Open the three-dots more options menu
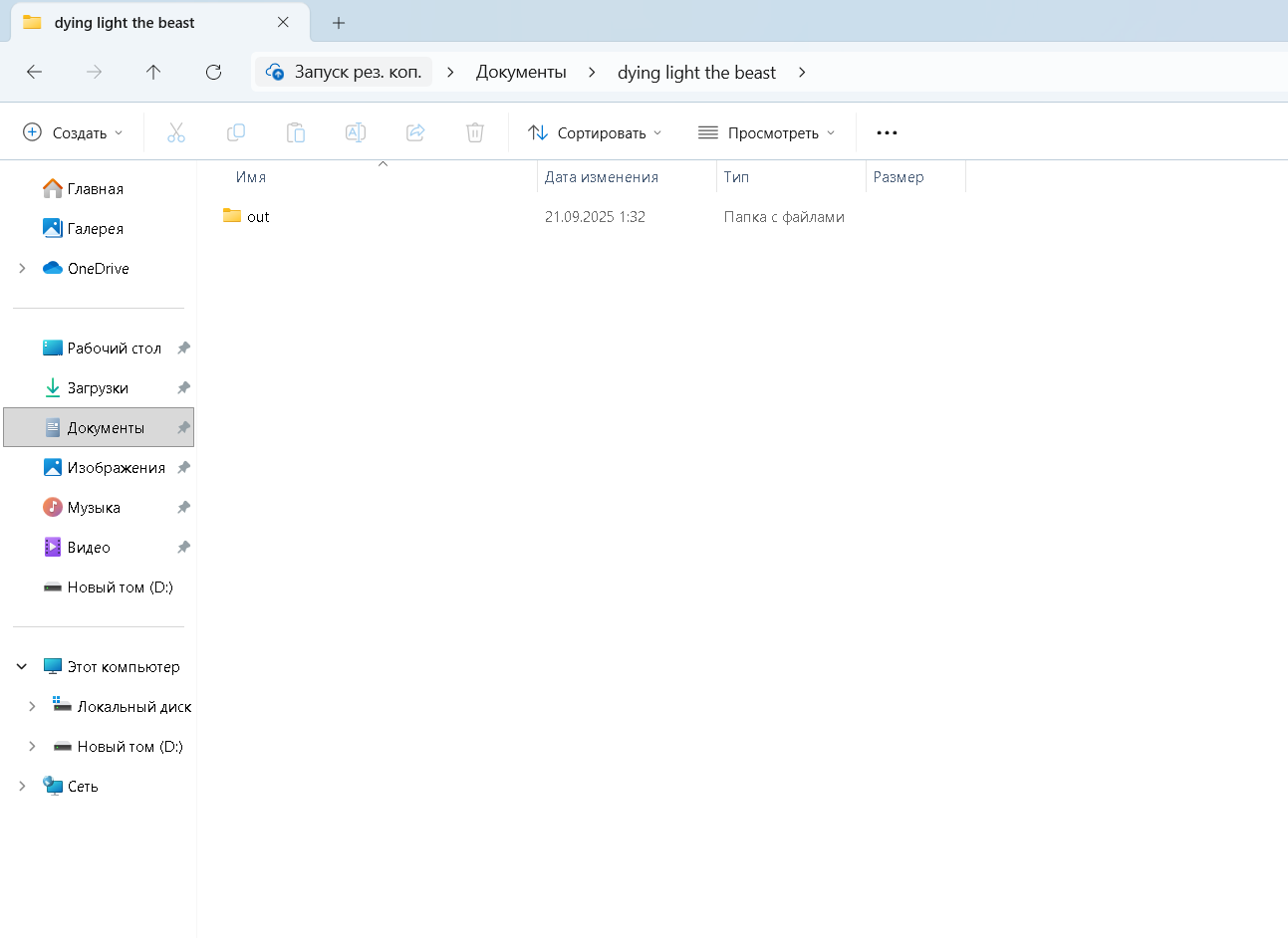Image resolution: width=1288 pixels, height=938 pixels. [887, 132]
